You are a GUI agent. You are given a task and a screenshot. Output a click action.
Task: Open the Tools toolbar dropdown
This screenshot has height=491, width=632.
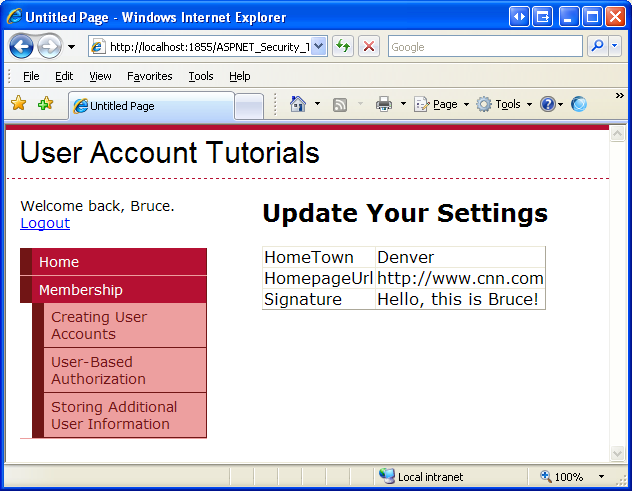[x=504, y=104]
